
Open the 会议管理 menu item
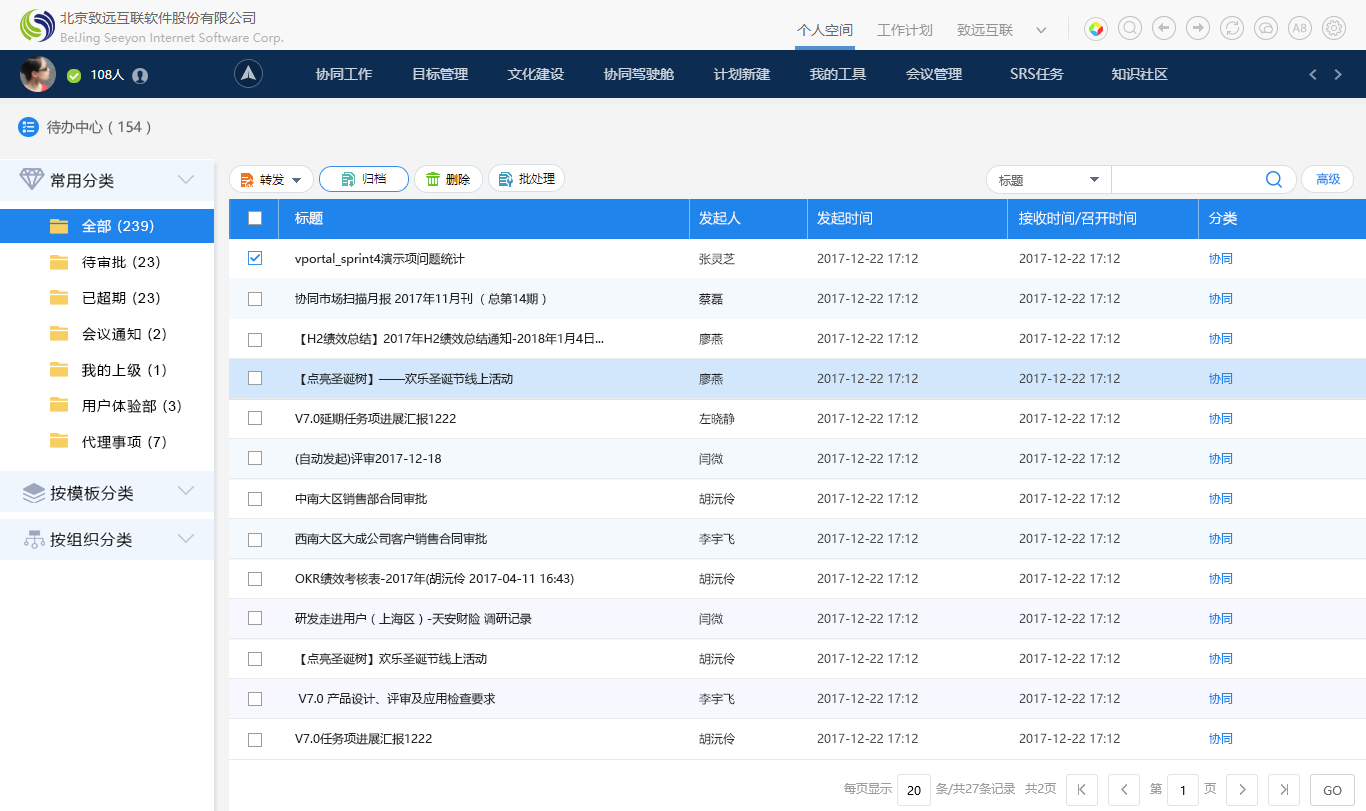(932, 73)
